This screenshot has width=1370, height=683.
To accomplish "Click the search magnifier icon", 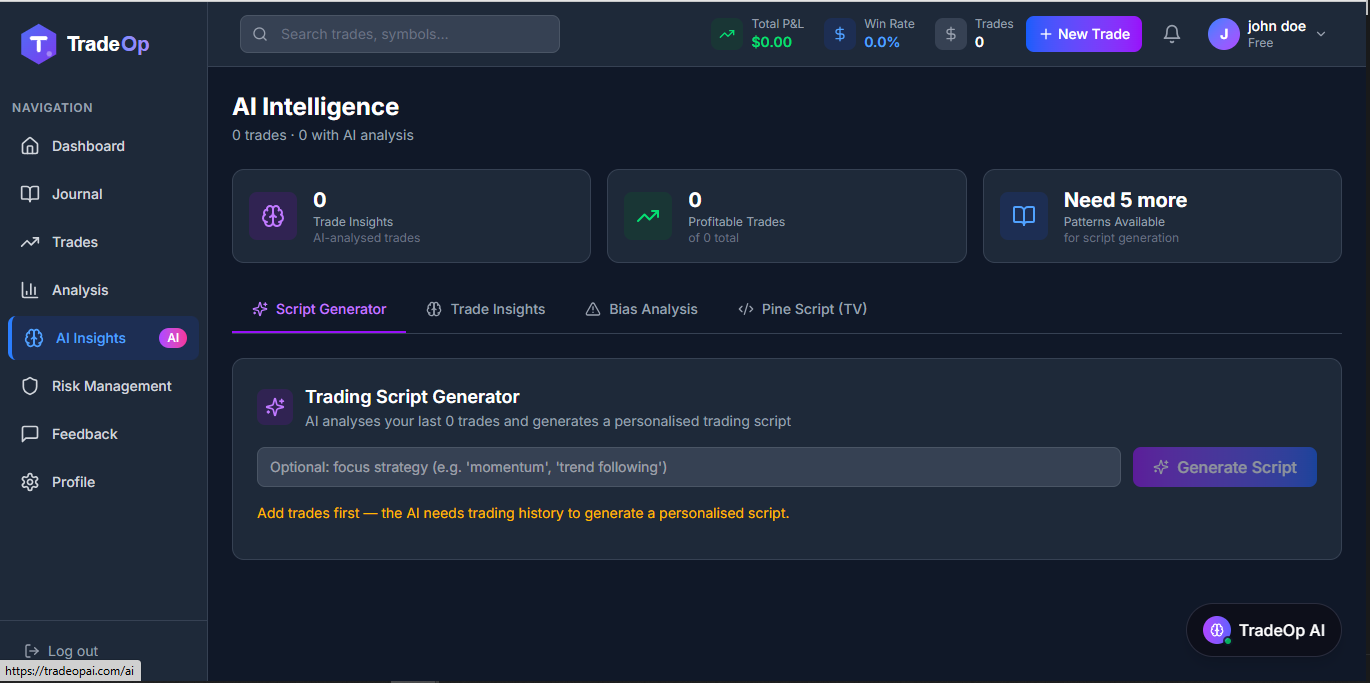I will (x=260, y=34).
